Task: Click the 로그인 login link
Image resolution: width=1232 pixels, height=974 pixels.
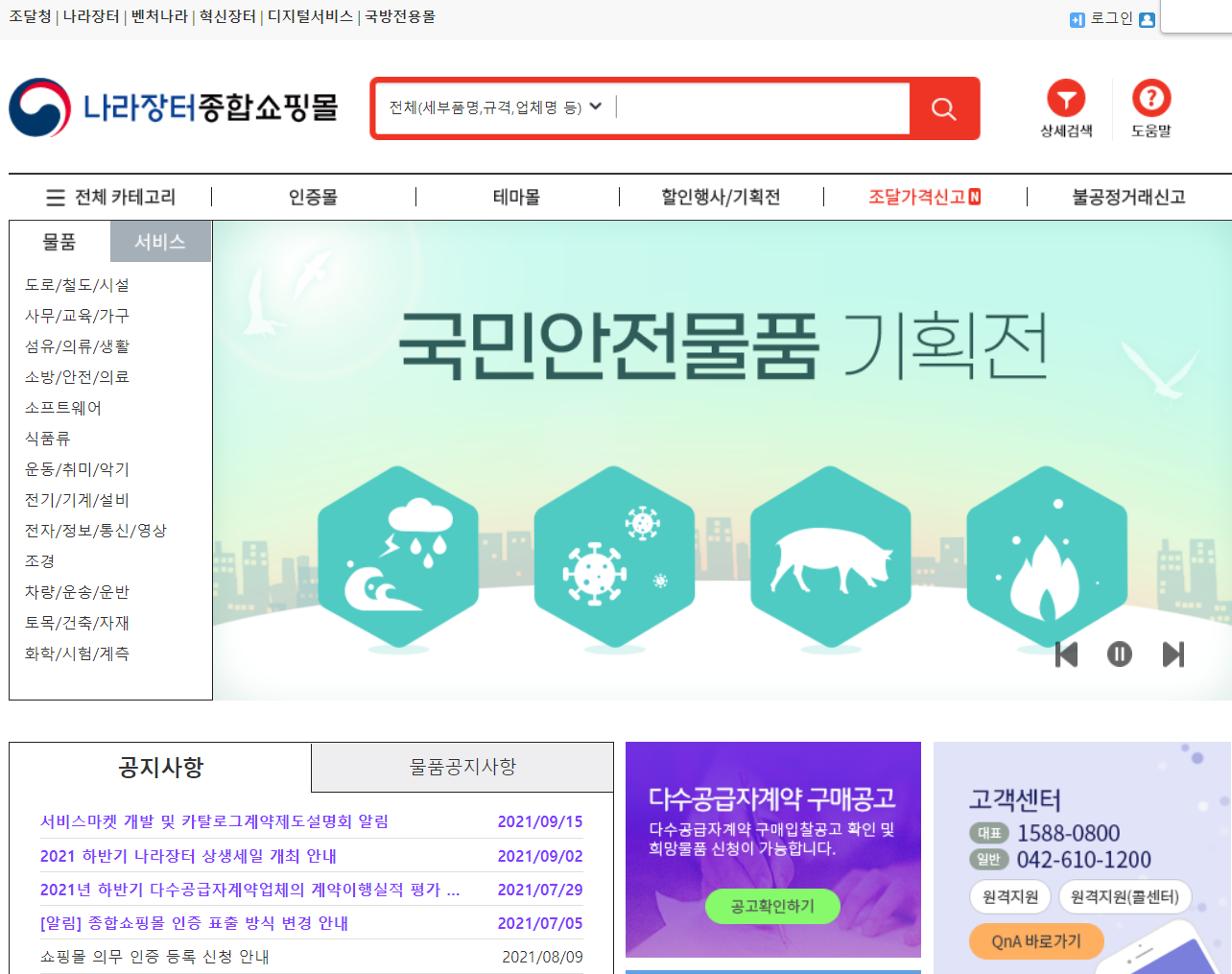Action: tap(1111, 18)
